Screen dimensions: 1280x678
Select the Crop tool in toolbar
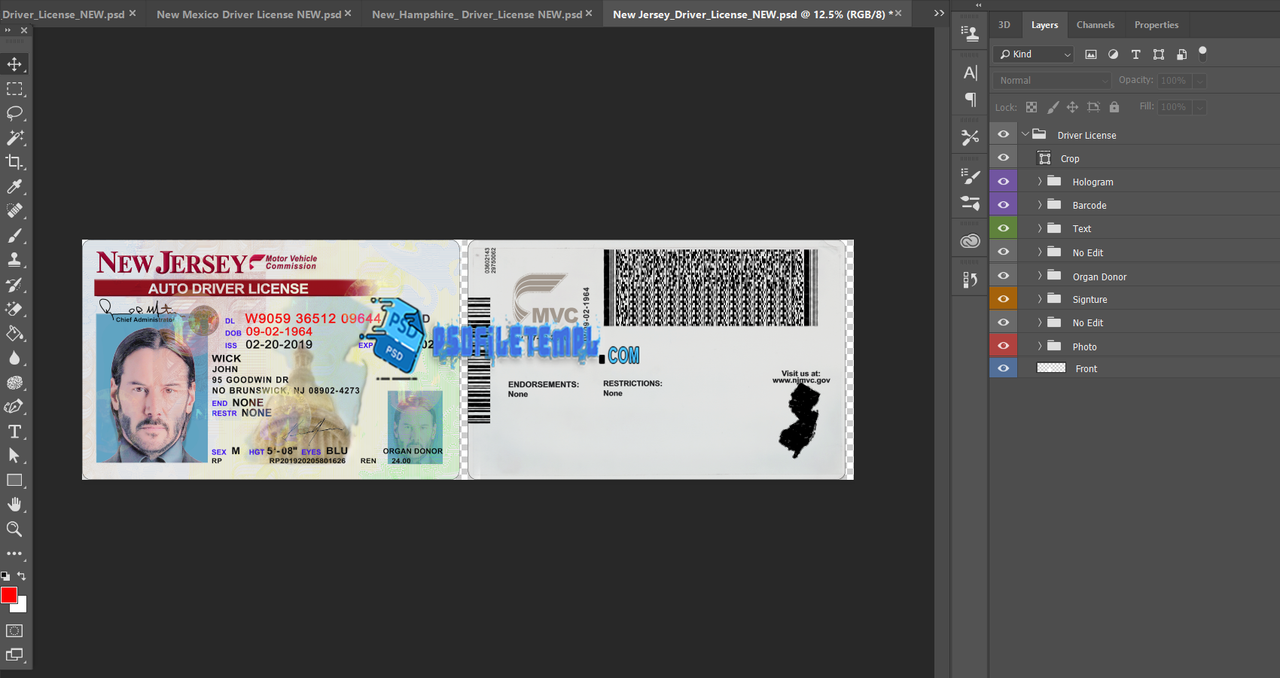[x=14, y=162]
